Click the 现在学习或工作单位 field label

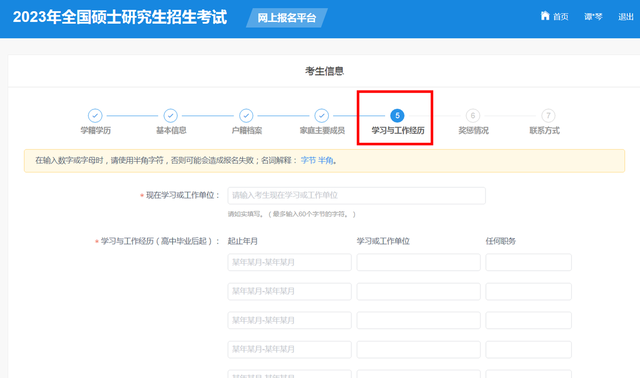click(183, 196)
